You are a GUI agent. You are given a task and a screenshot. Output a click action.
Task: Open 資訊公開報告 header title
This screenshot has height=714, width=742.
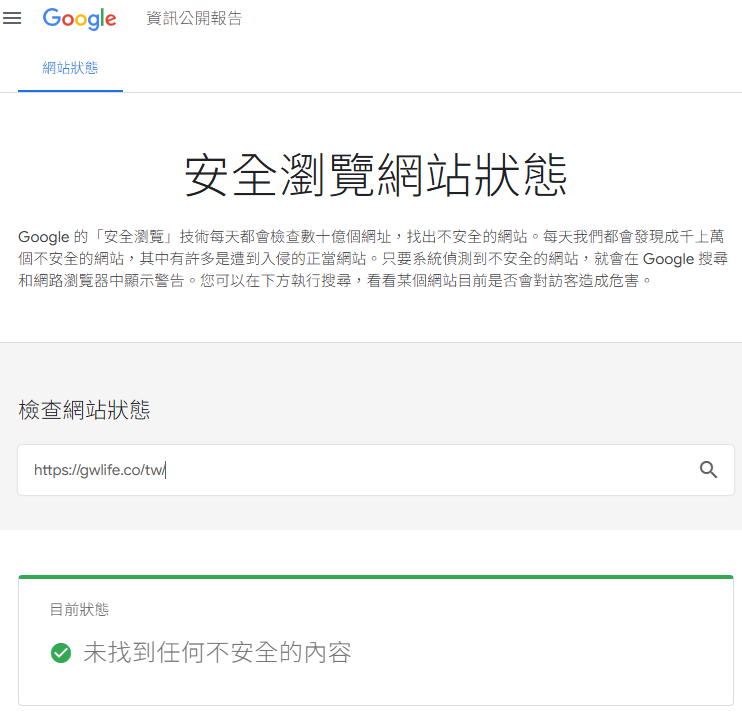point(194,18)
